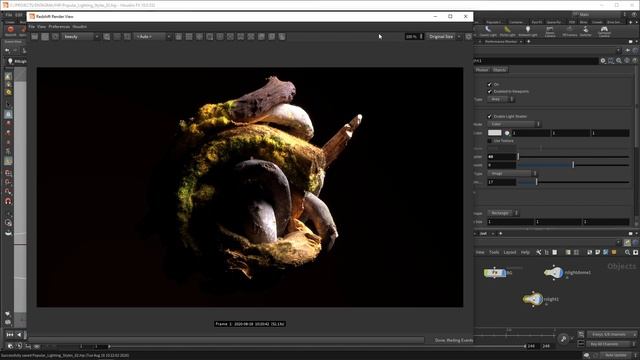Image resolution: width=640 pixels, height=360 pixels.
Task: Open File menu in Redshift Render View
Action: pos(31,27)
